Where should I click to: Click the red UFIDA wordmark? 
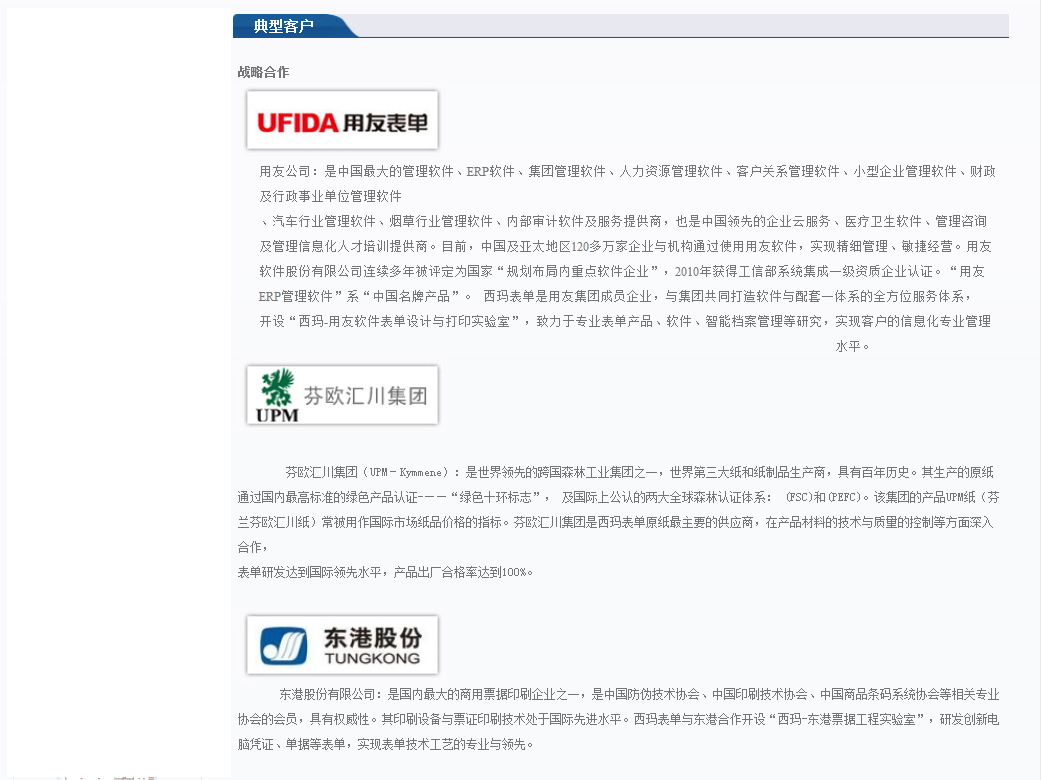298,122
